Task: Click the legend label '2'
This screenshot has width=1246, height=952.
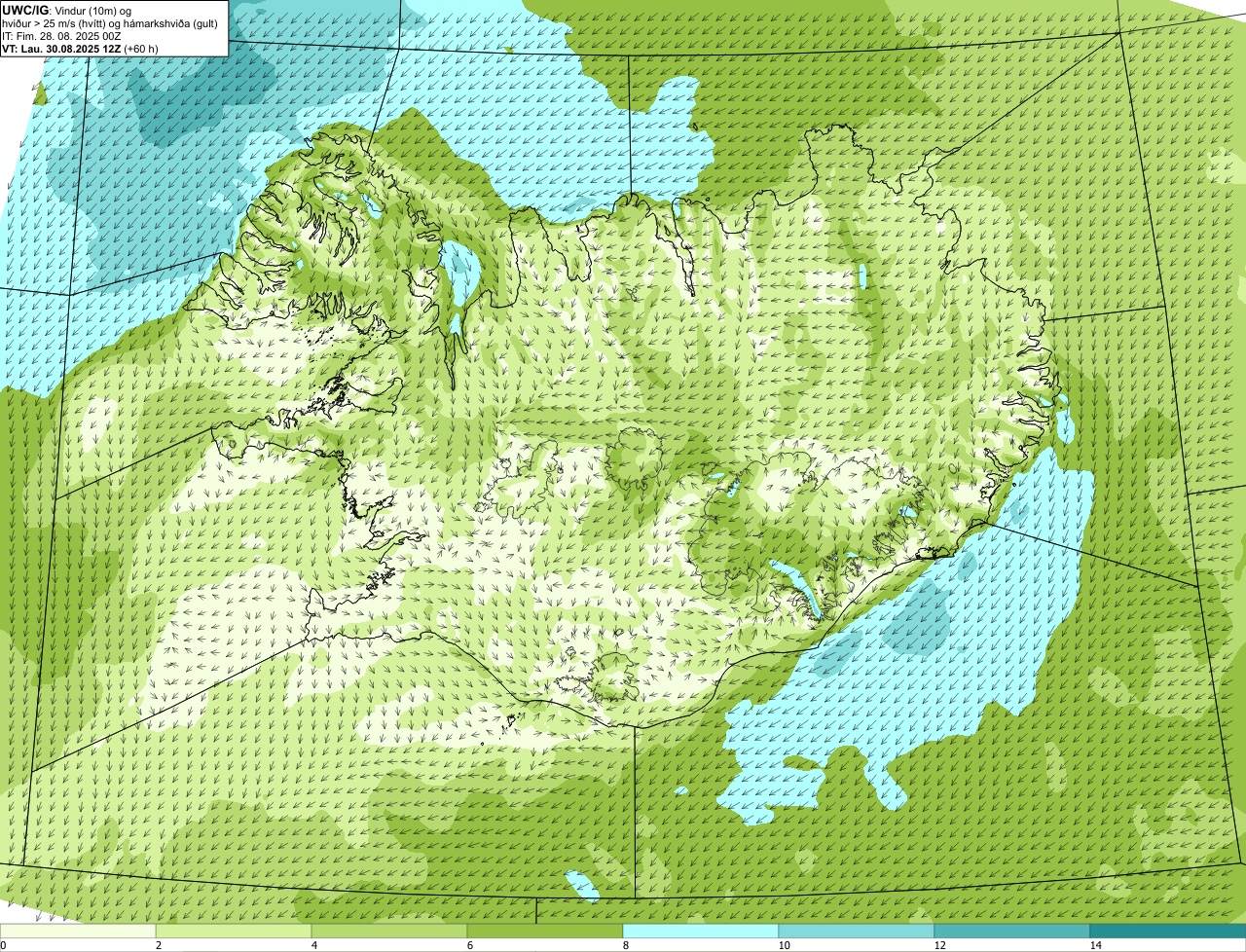Action: click(x=158, y=945)
